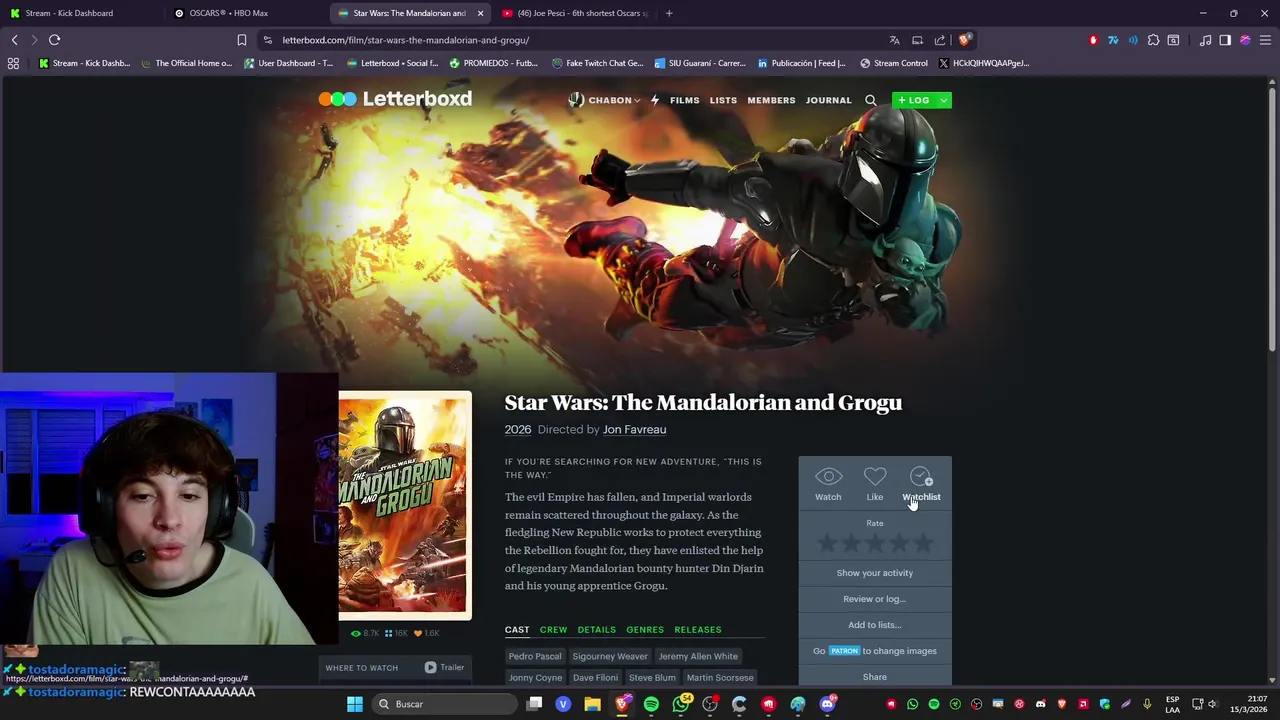The width and height of the screenshot is (1280, 720).
Task: Open Discord from the taskbar
Action: 827,704
